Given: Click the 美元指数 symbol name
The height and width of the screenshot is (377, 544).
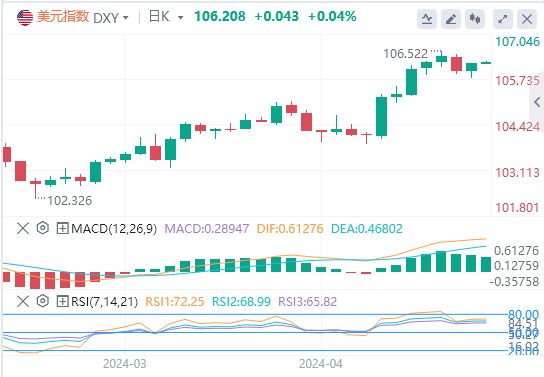Looking at the screenshot, I should pos(63,16).
